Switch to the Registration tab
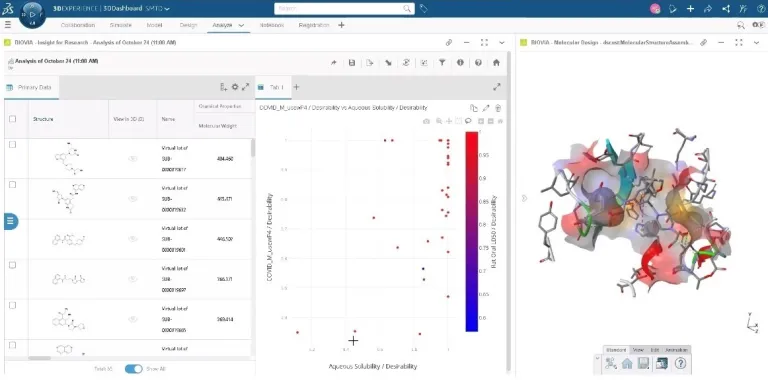768x380 pixels. tap(314, 25)
